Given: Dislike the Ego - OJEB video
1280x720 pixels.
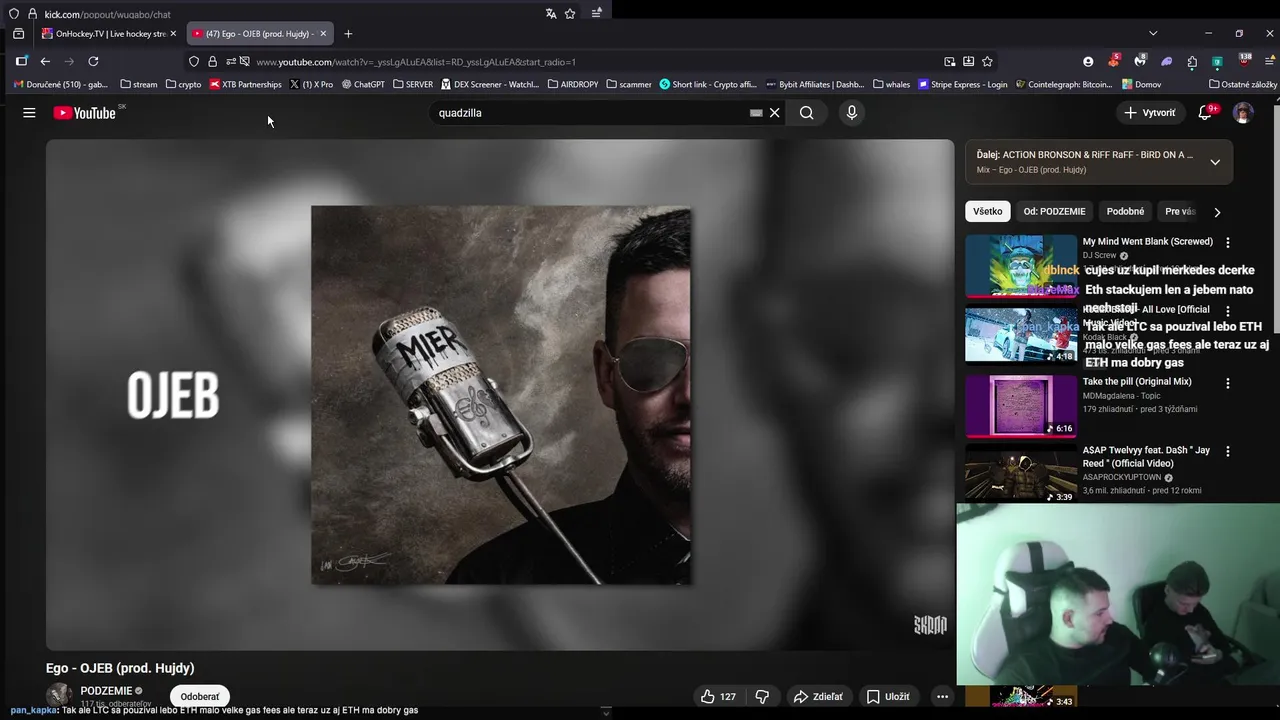Looking at the screenshot, I should pyautogui.click(x=762, y=696).
